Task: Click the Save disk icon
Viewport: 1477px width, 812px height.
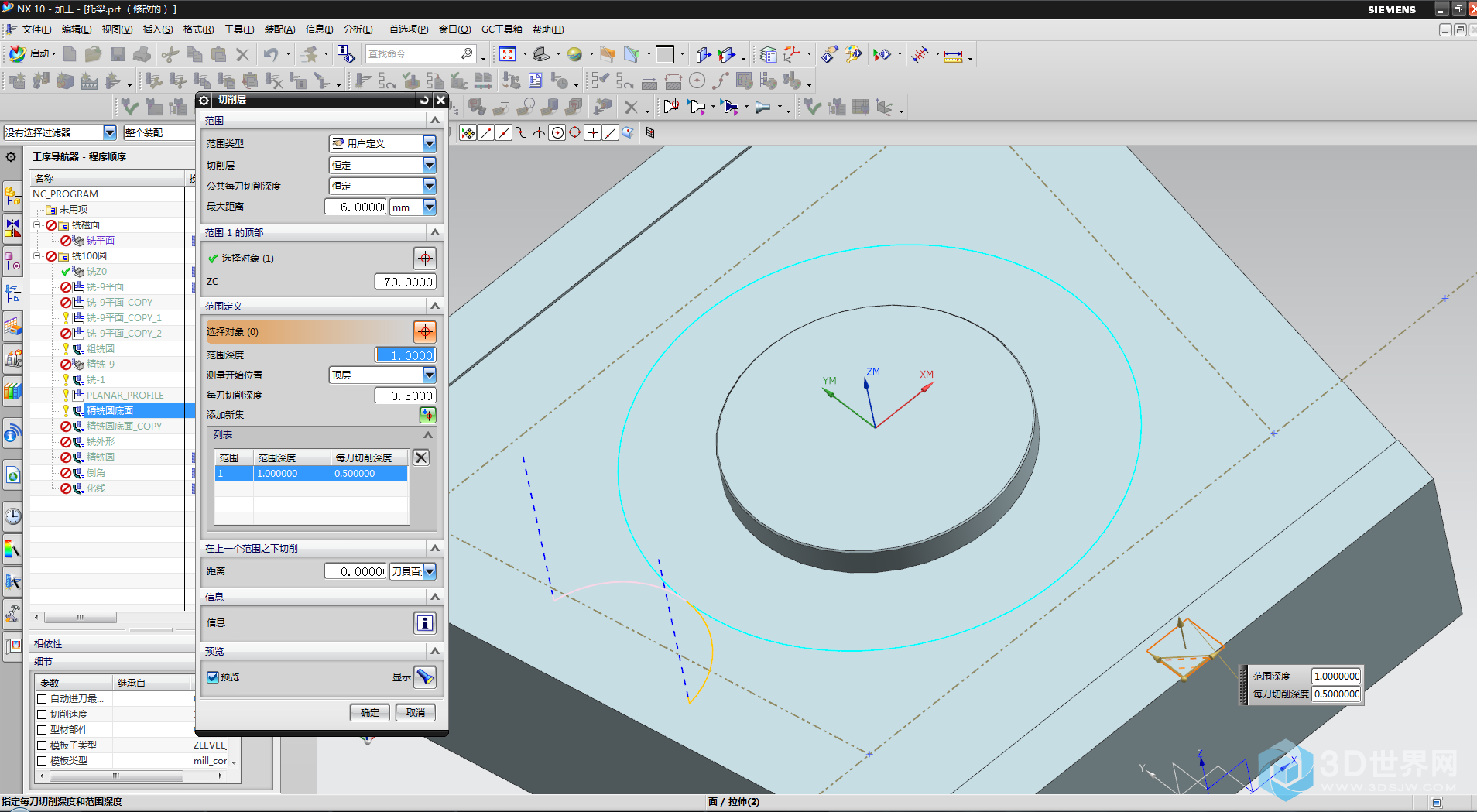Action: coord(118,54)
